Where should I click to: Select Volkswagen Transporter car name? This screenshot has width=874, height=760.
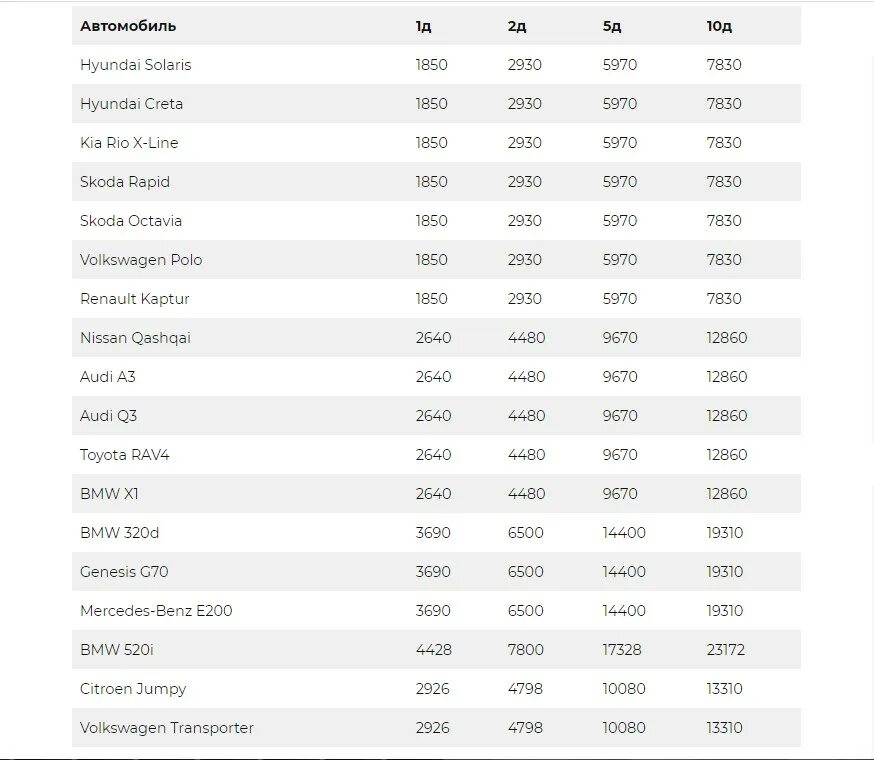pyautogui.click(x=167, y=728)
